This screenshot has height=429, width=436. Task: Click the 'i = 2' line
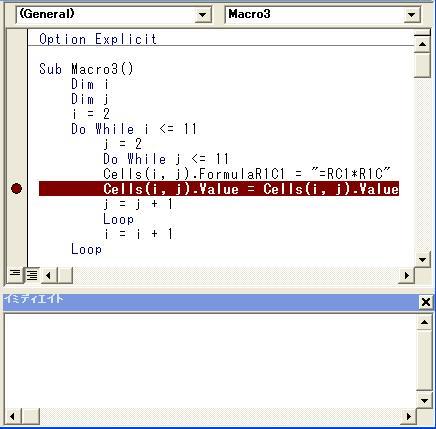91,114
